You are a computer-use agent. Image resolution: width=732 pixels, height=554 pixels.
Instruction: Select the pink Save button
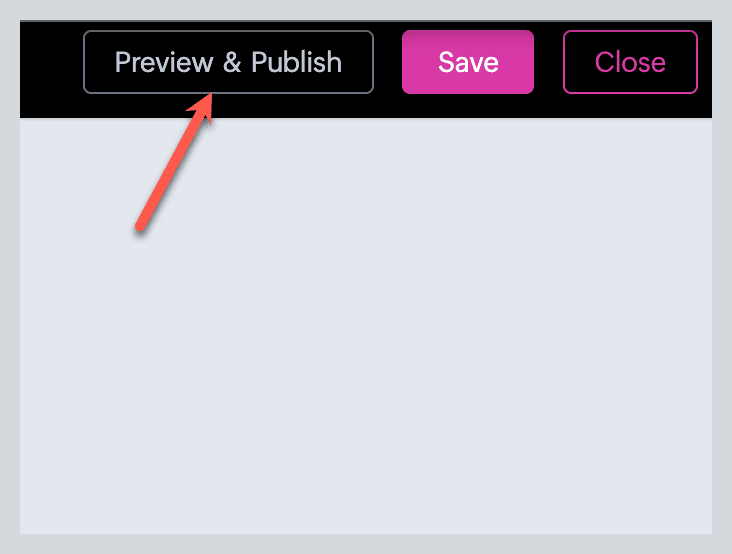(468, 62)
